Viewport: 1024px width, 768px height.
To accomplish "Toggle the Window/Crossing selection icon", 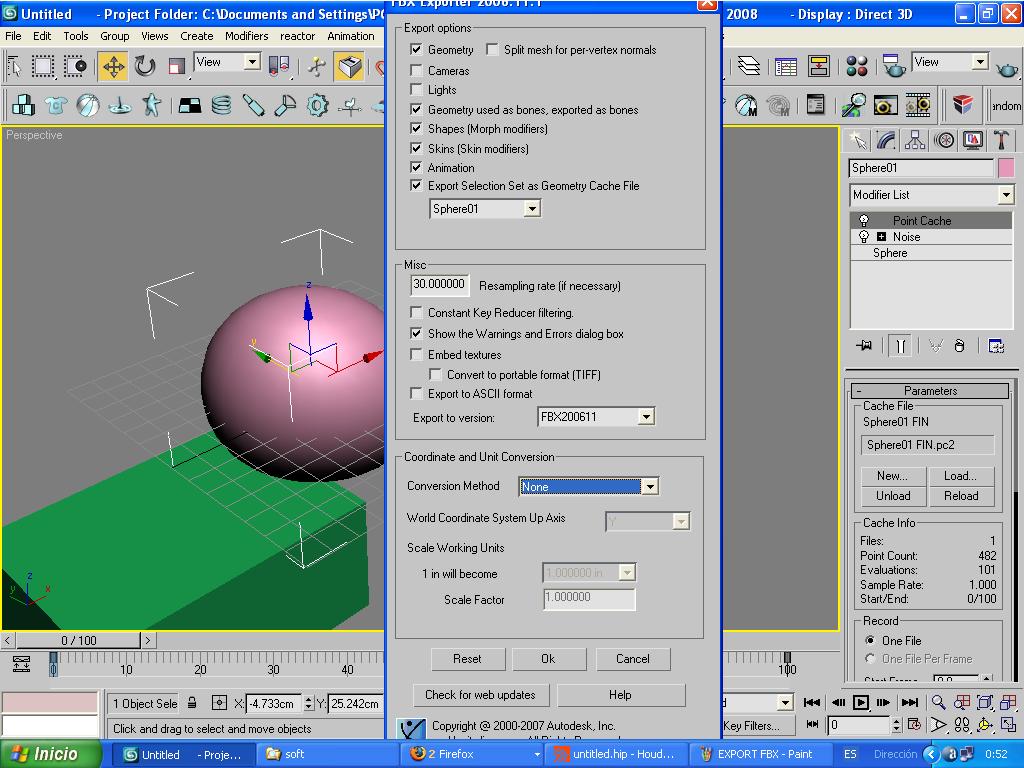I will coord(75,66).
